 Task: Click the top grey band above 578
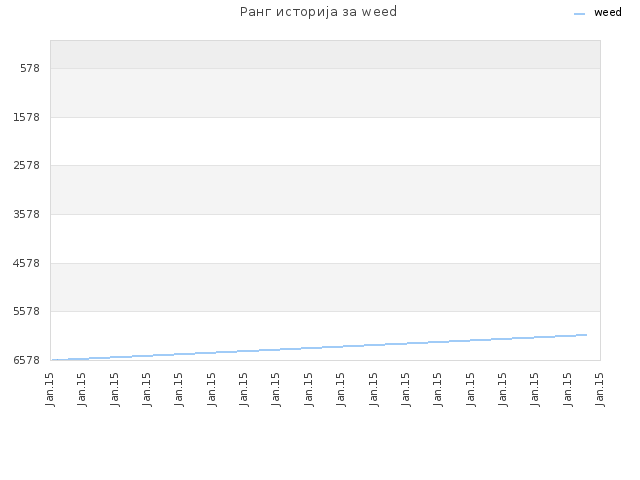pos(325,54)
